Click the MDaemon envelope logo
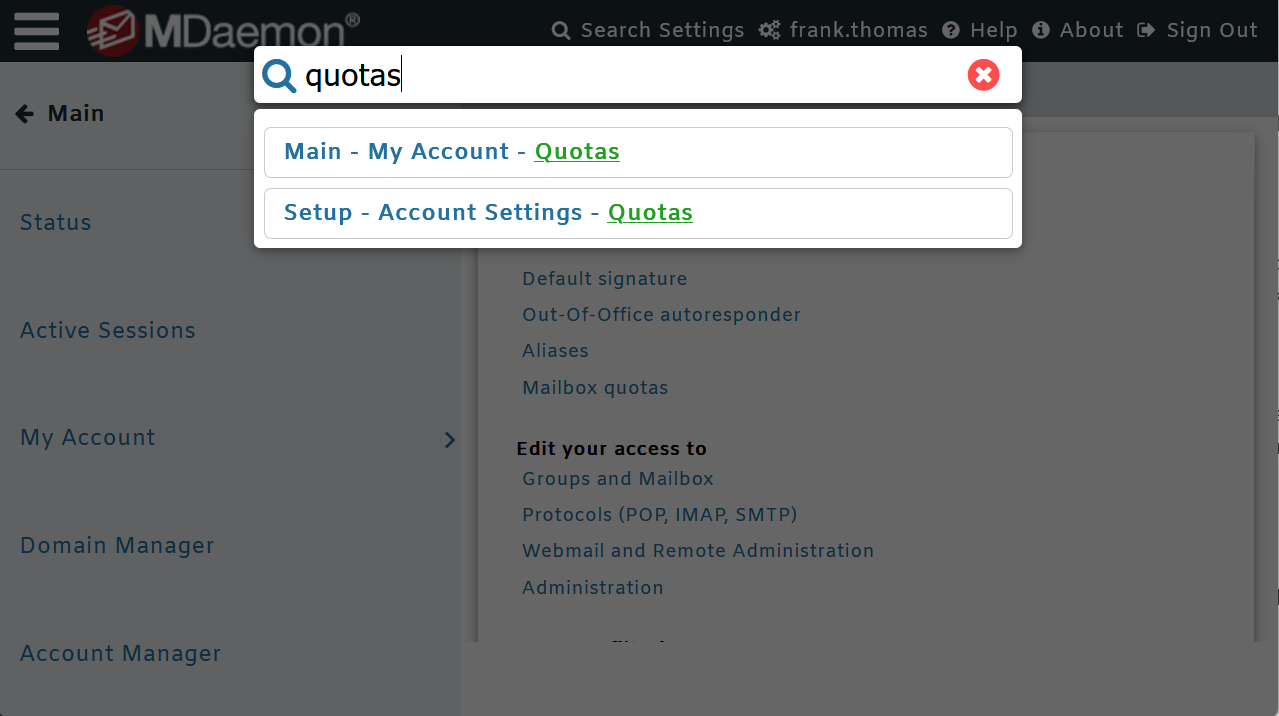1279x716 pixels. click(112, 31)
